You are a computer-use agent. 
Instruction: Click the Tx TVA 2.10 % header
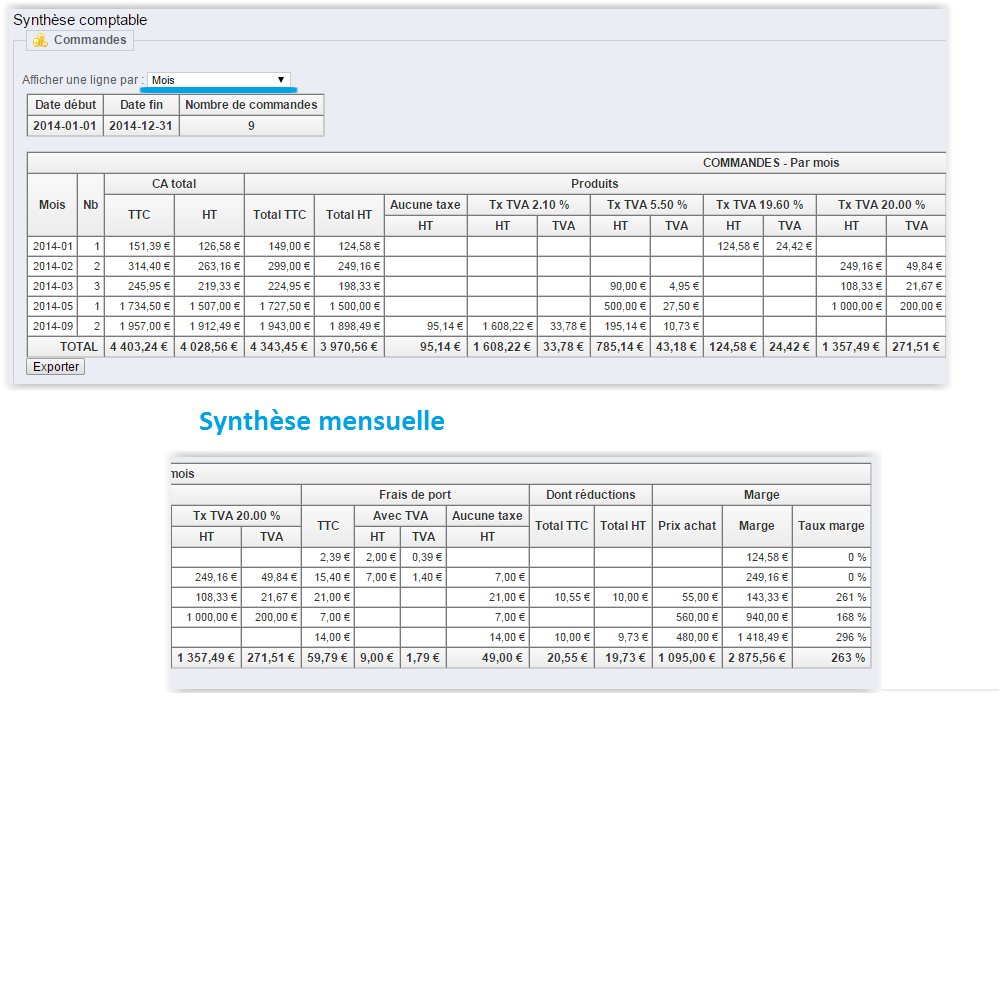tap(528, 205)
